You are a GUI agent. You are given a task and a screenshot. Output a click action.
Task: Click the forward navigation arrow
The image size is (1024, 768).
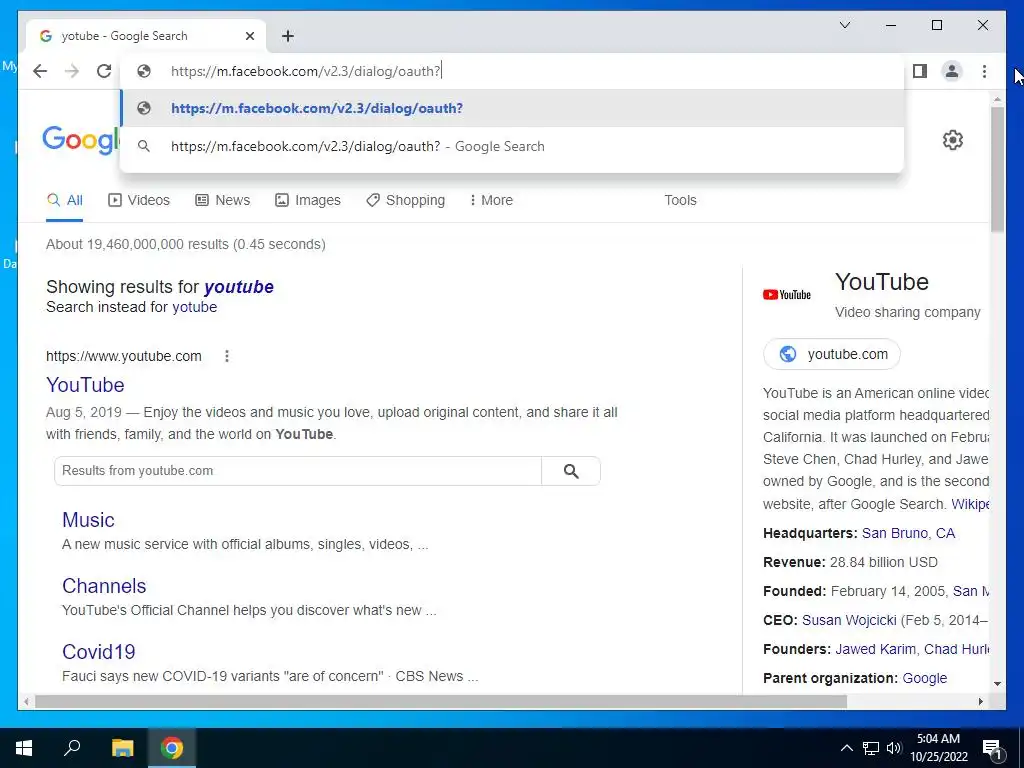[72, 71]
